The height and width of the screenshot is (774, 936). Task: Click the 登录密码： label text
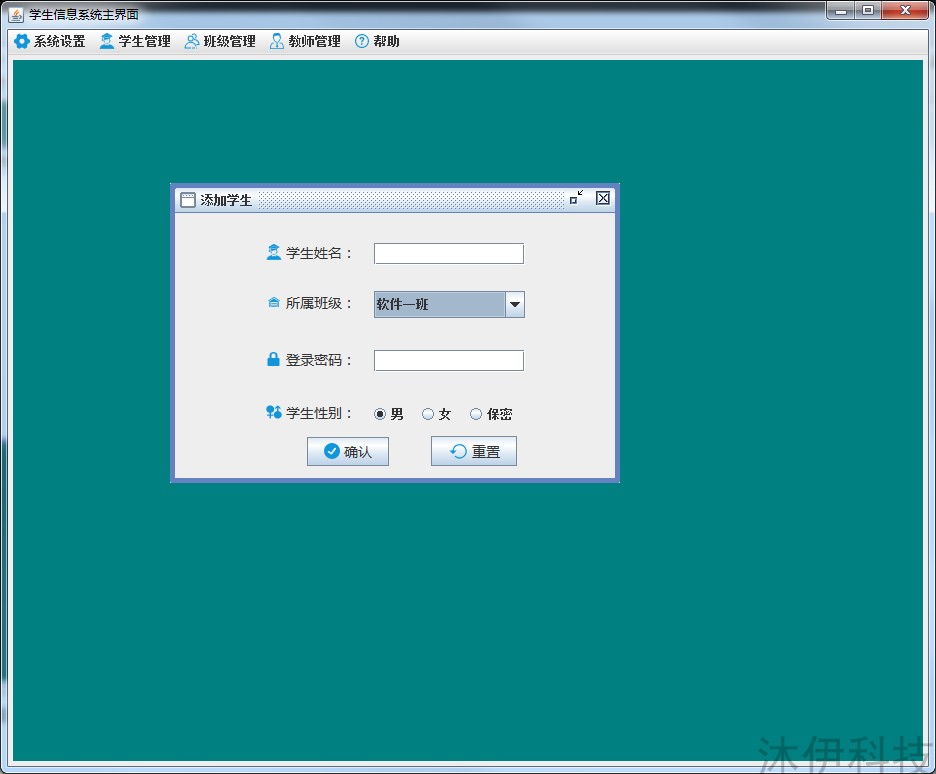tap(319, 360)
